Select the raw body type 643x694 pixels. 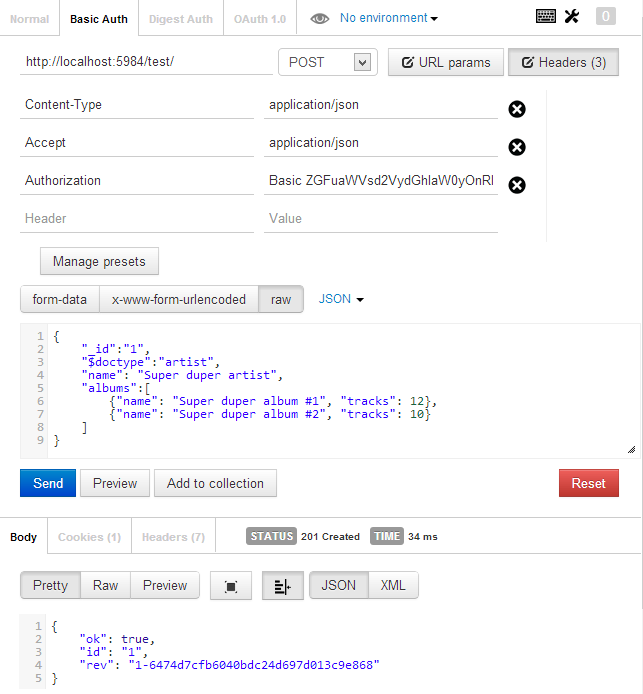(281, 300)
